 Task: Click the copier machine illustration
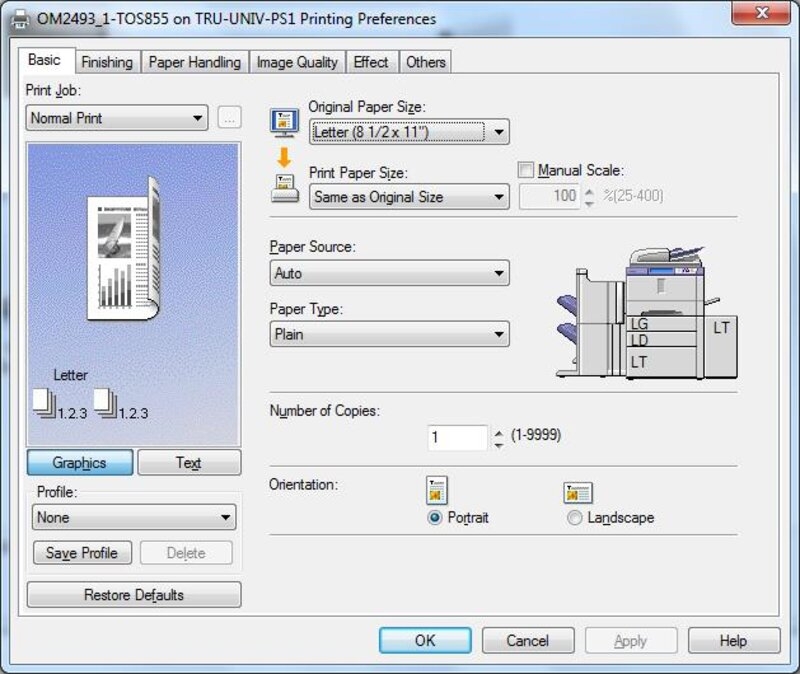point(647,313)
